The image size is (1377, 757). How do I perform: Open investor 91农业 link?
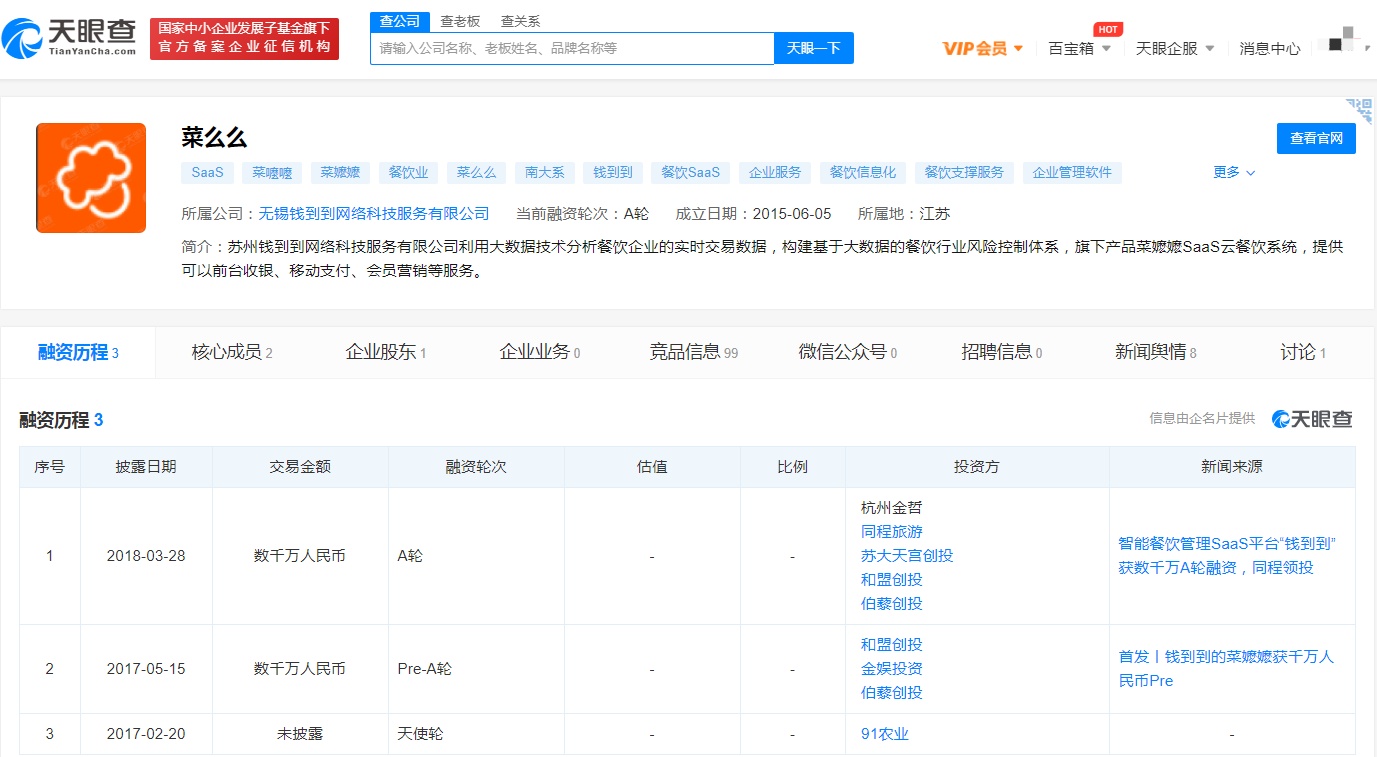tap(885, 734)
